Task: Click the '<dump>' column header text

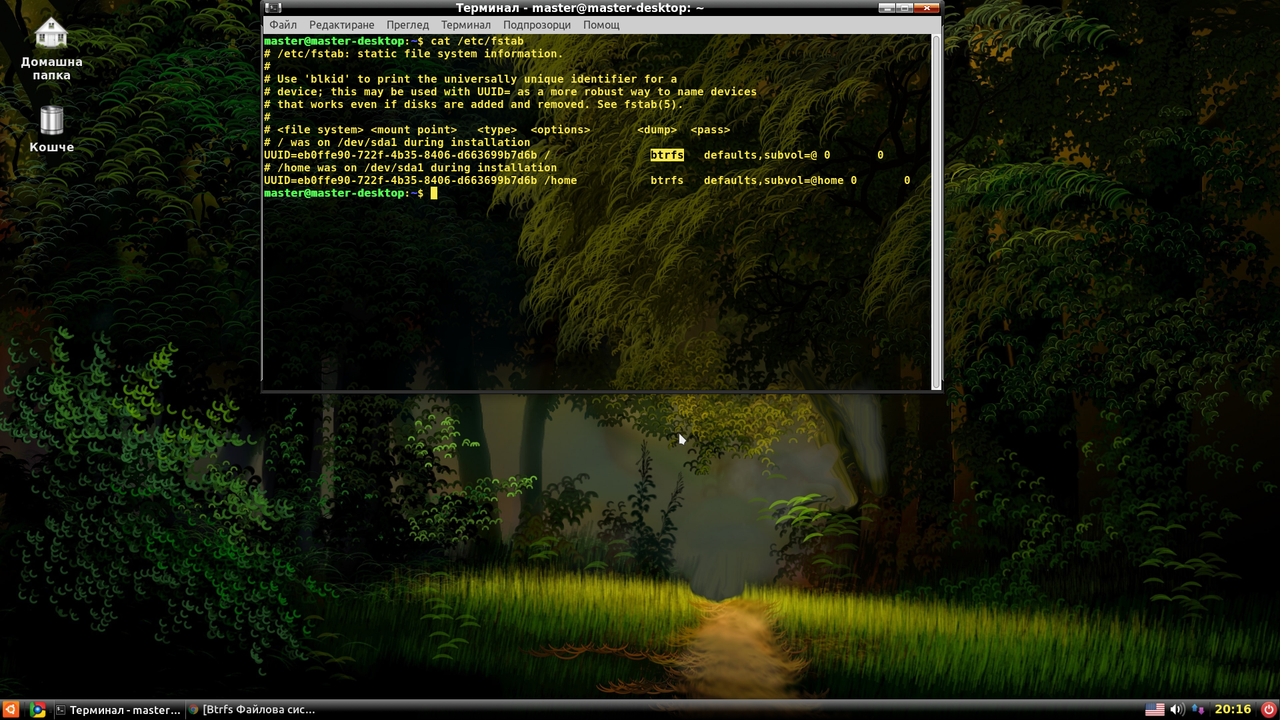Action: [x=657, y=130]
